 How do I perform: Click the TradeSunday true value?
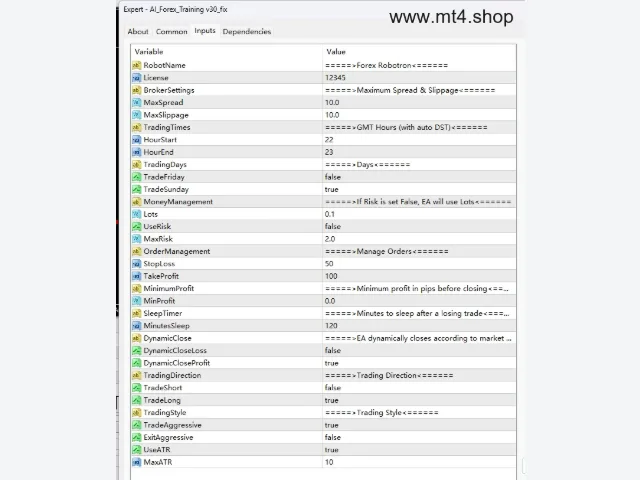click(331, 189)
